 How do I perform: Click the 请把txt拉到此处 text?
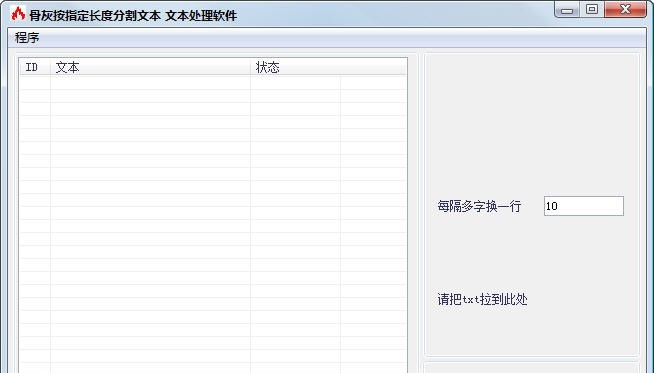click(482, 299)
